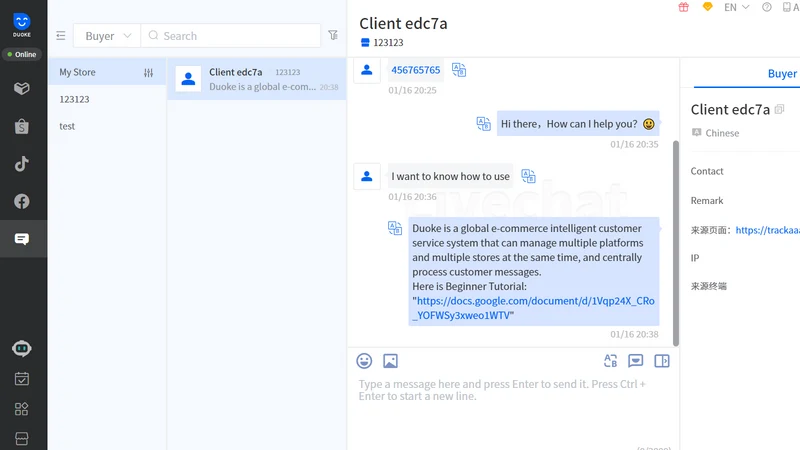This screenshot has height=450, width=800.
Task: Open the Facebook channel icon
Action: [21, 201]
